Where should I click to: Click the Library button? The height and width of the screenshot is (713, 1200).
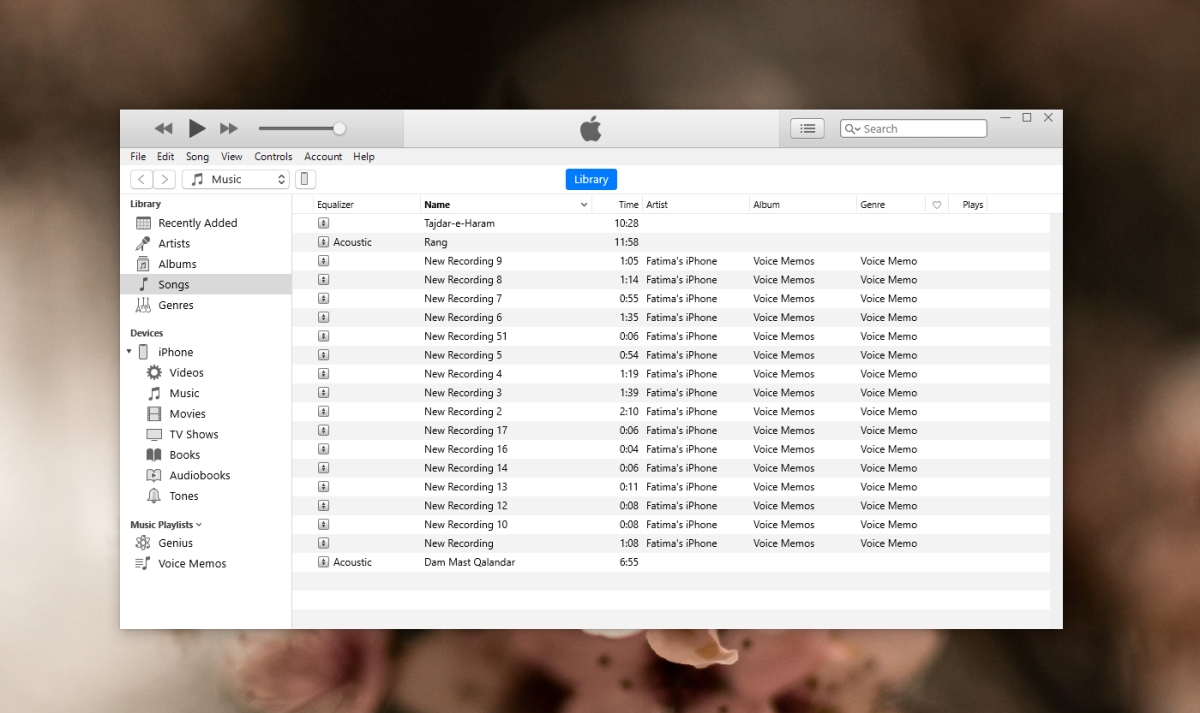590,179
